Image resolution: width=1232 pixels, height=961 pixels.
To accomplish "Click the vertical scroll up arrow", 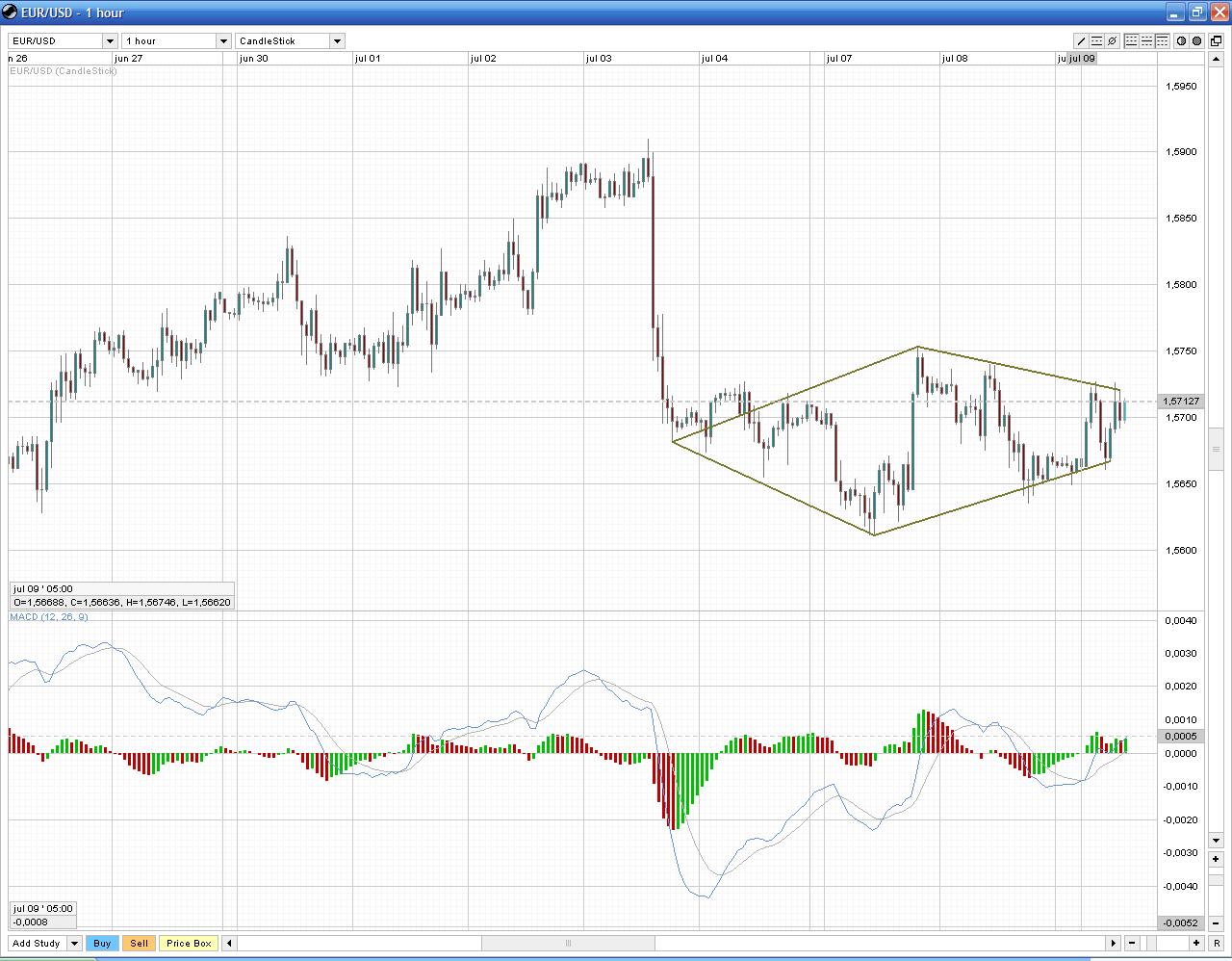I will pyautogui.click(x=1215, y=60).
